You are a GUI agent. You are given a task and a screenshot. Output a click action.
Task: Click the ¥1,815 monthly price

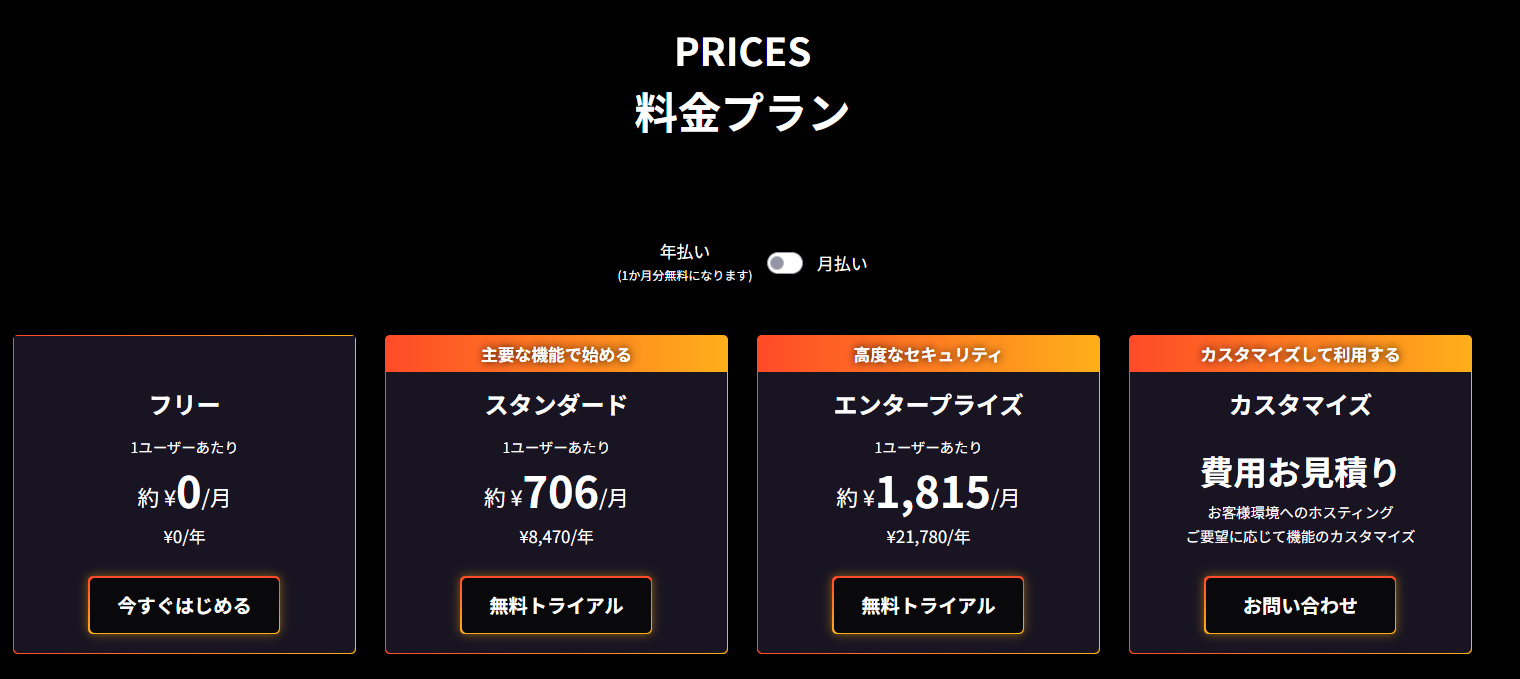tap(930, 492)
